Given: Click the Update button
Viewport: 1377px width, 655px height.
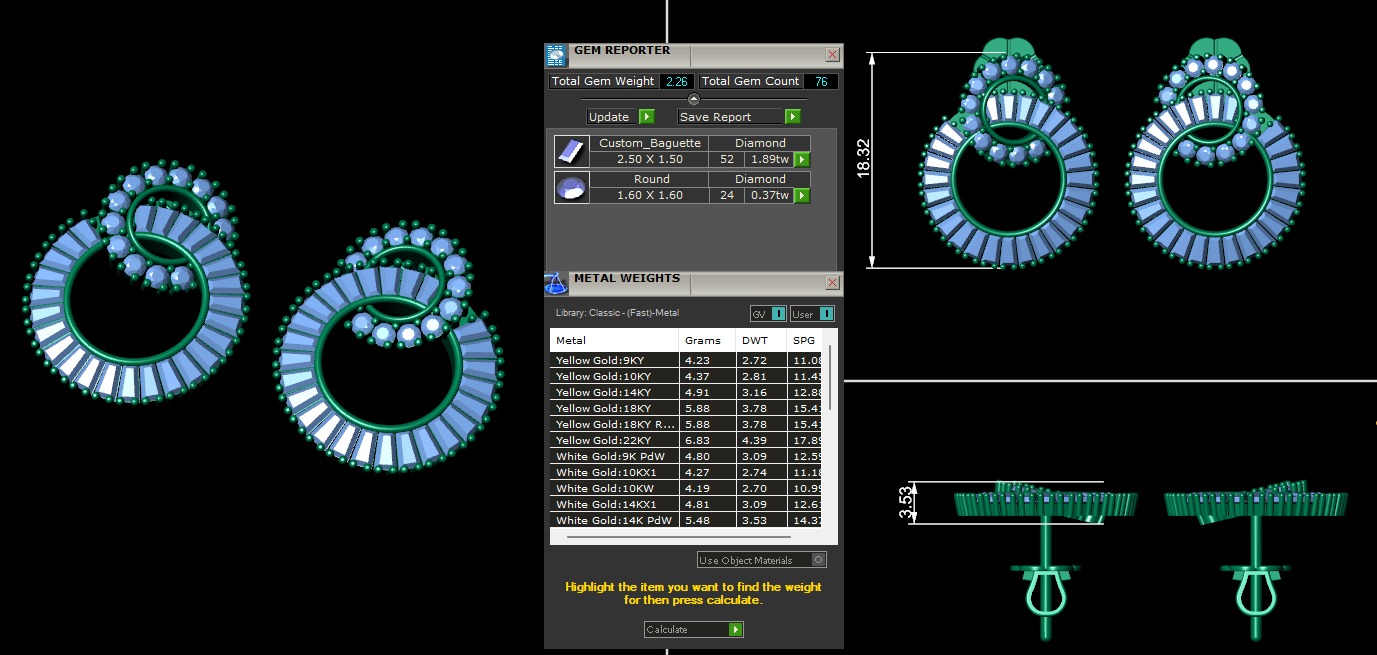Looking at the screenshot, I should click(612, 117).
